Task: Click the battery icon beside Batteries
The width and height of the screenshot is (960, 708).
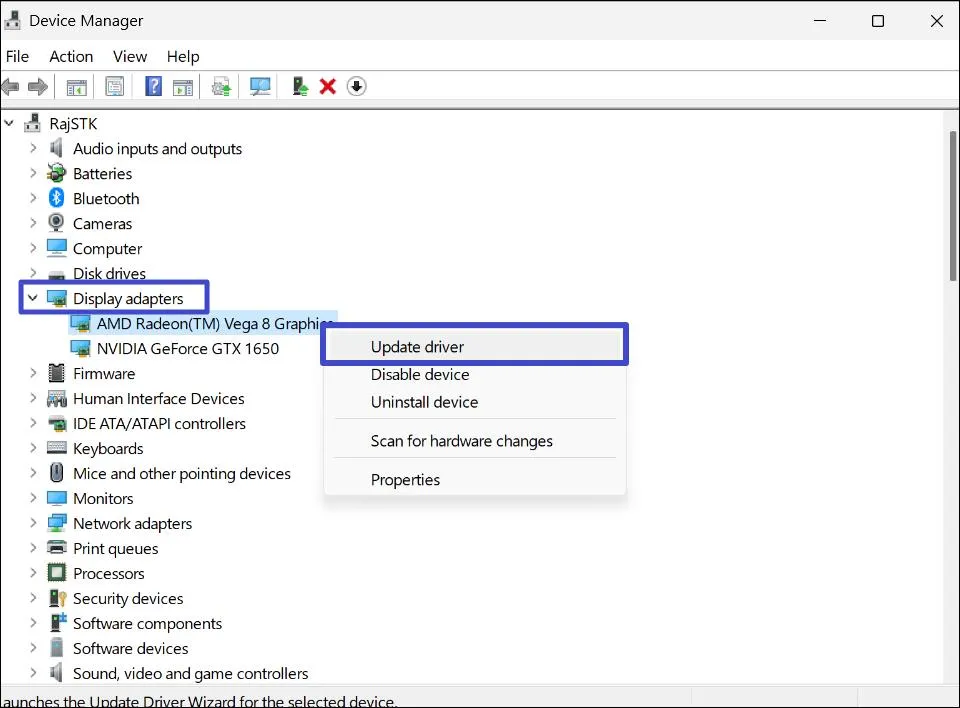Action: pos(56,173)
